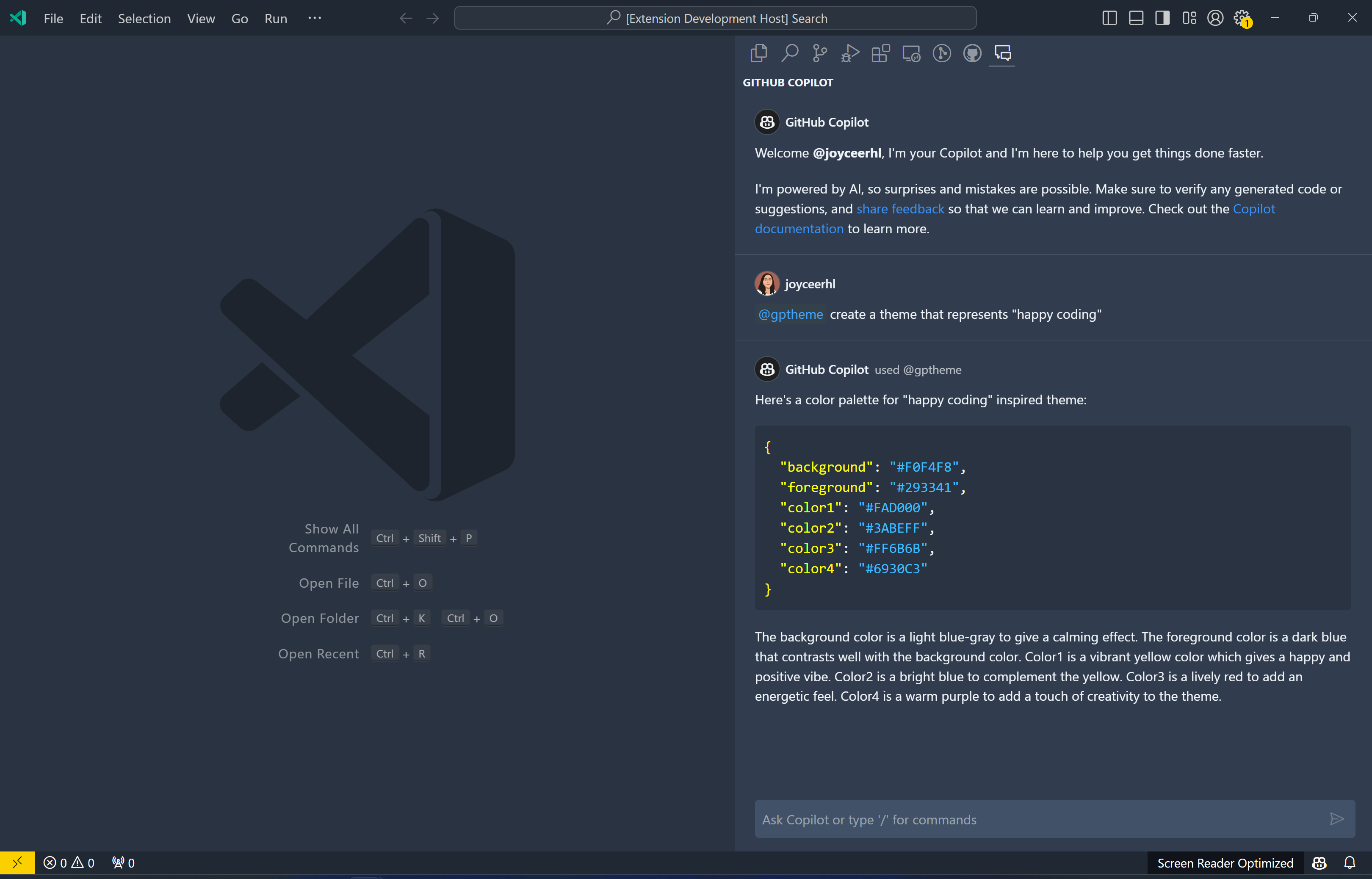This screenshot has width=1372, height=879.
Task: Open the Search view icon
Action: tap(789, 53)
